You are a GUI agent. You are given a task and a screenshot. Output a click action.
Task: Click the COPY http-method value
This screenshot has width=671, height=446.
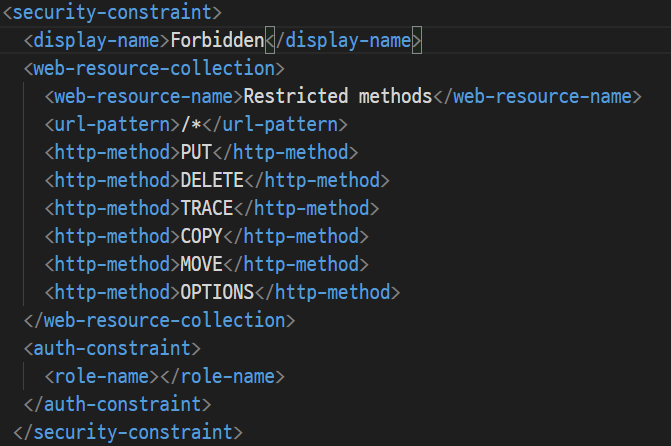point(201,236)
